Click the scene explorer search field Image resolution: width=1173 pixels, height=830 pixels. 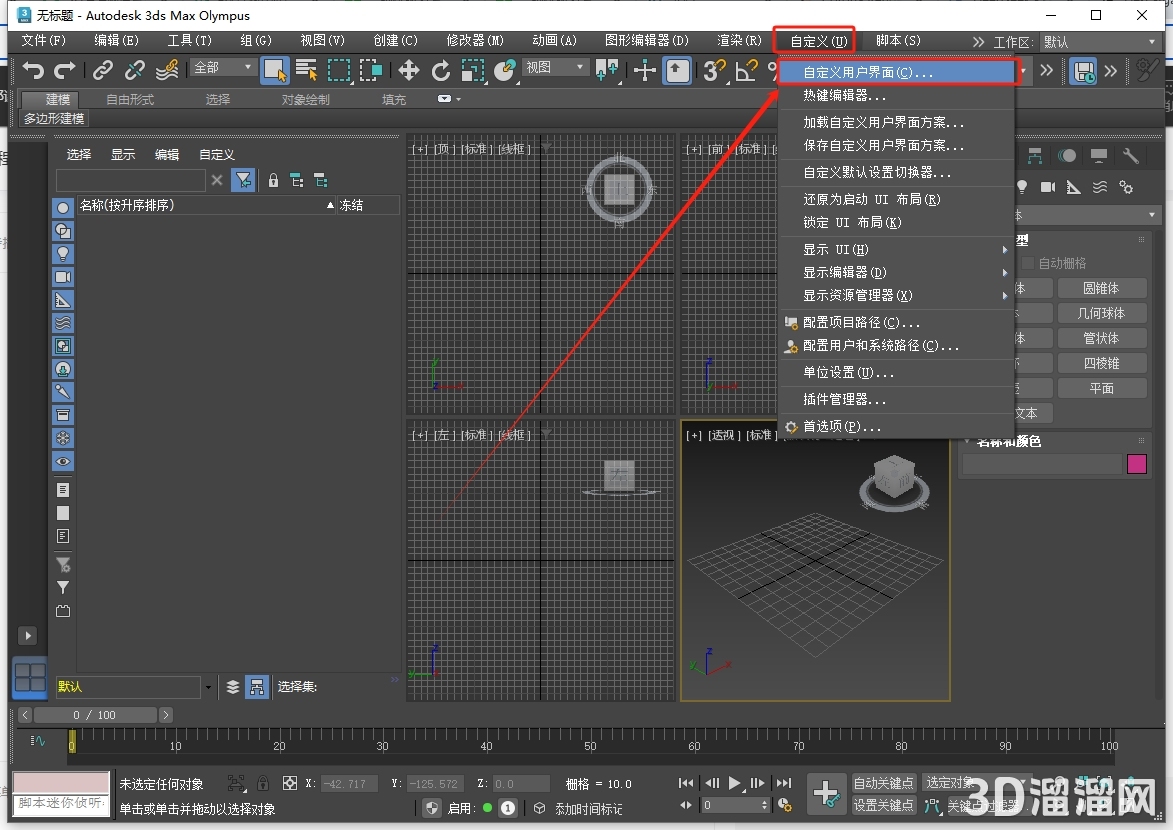[x=130, y=180]
